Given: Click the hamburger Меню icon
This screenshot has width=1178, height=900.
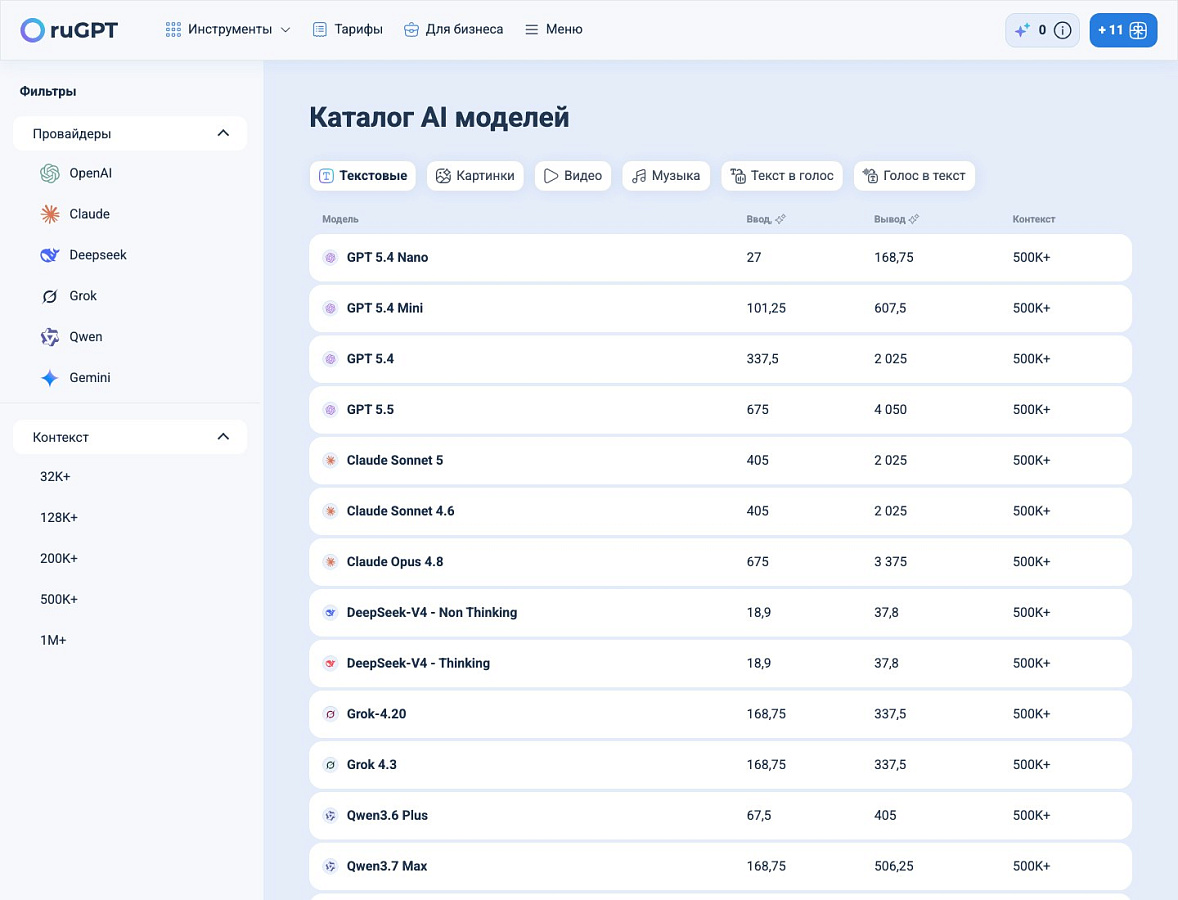Looking at the screenshot, I should [531, 29].
